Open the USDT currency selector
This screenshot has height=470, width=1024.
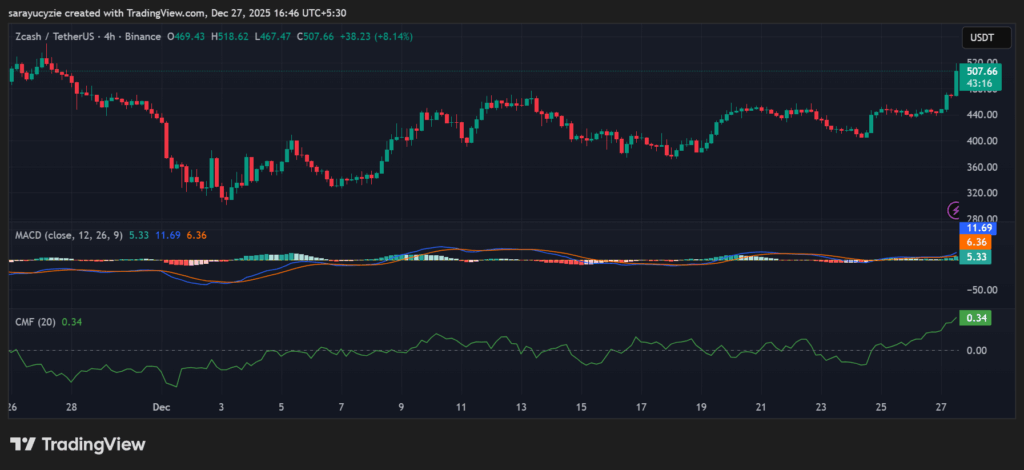[x=978, y=37]
